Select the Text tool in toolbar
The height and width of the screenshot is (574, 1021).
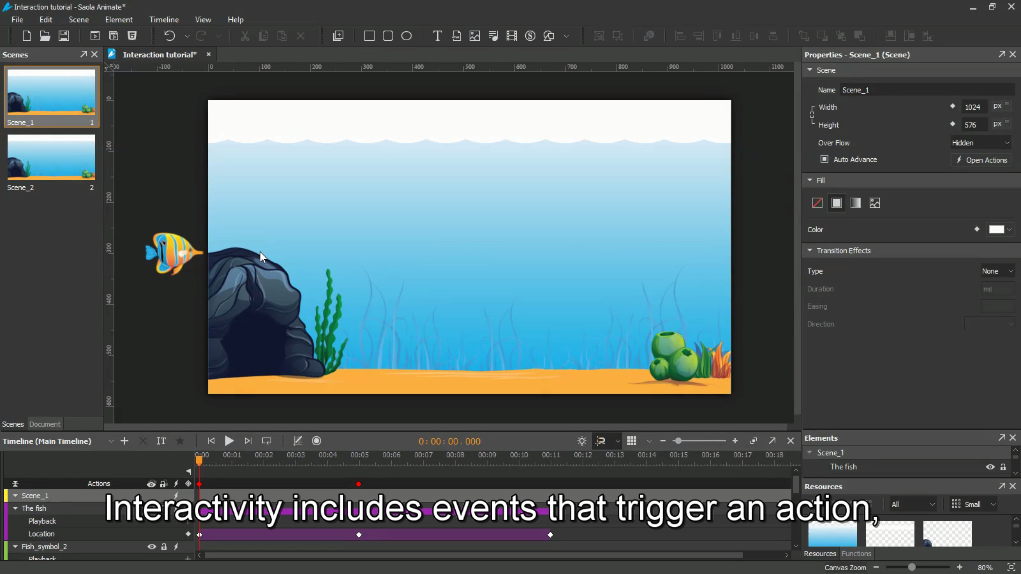coord(437,36)
